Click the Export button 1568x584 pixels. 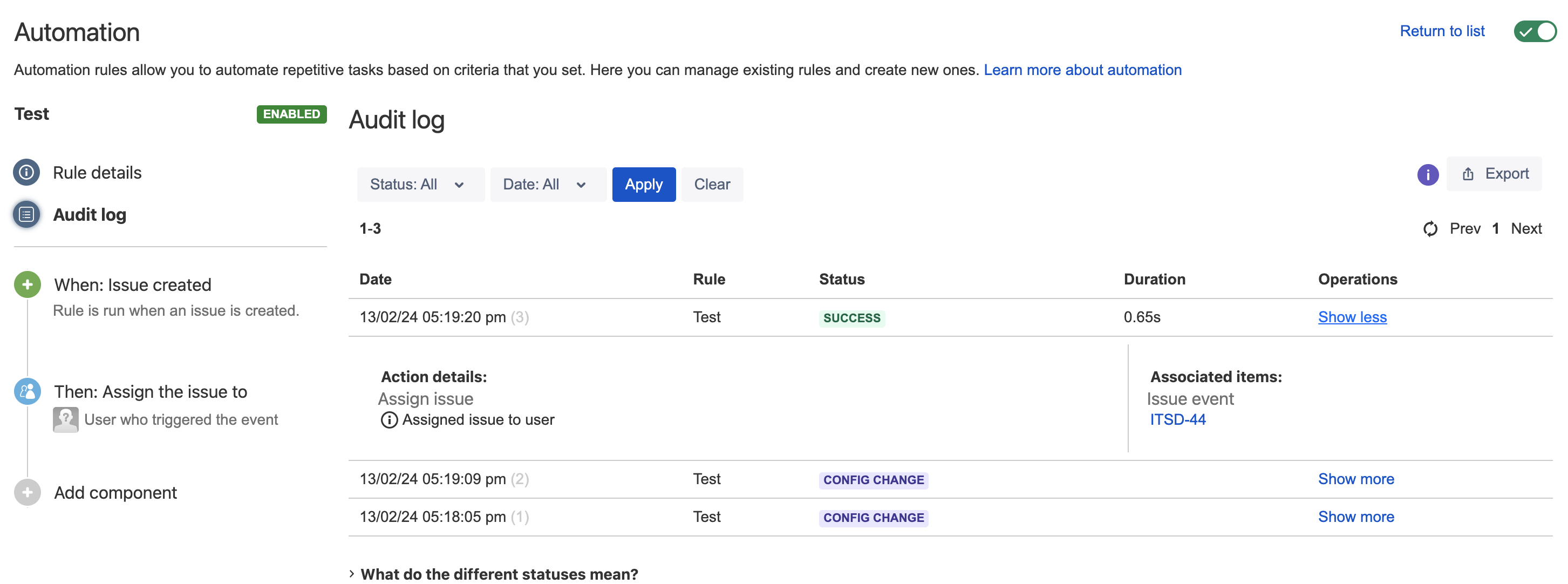coord(1495,174)
